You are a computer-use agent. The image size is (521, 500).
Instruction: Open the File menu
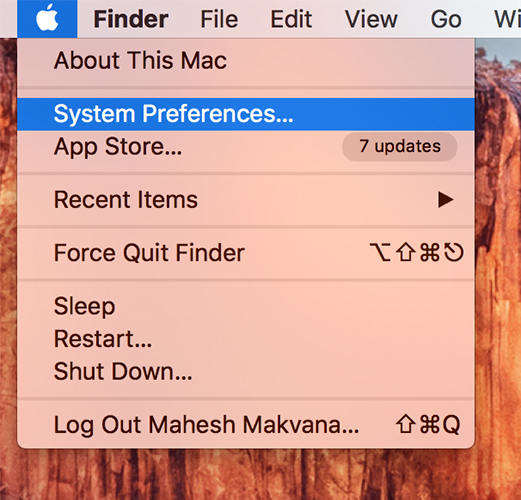click(x=219, y=19)
